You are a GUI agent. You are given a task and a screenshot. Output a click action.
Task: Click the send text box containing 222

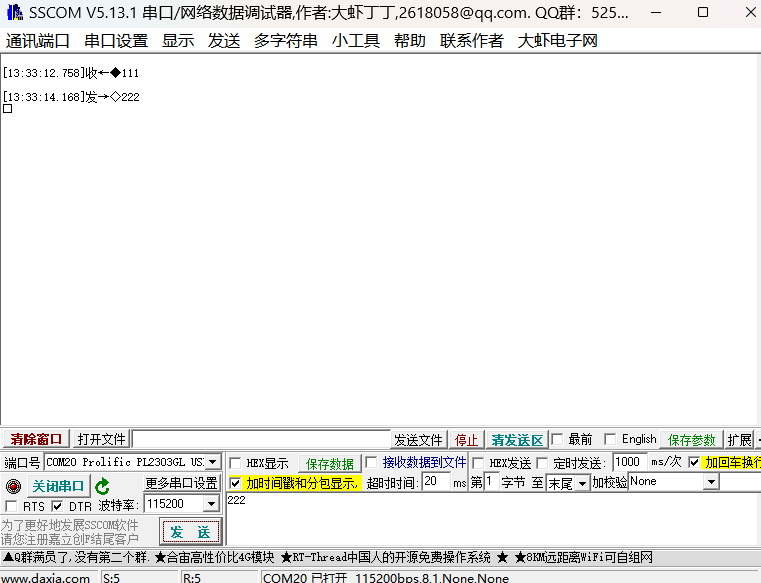(490, 518)
